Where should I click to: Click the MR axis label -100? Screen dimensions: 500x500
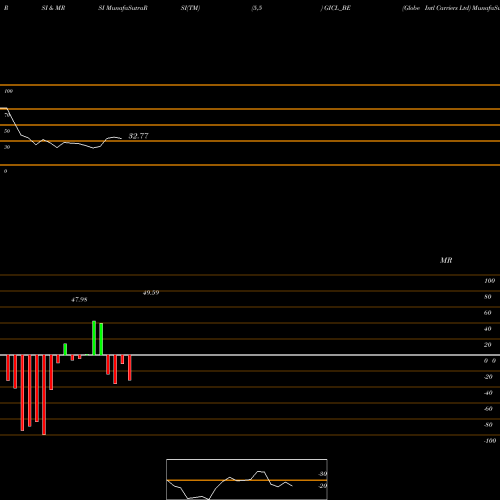(x=489, y=441)
